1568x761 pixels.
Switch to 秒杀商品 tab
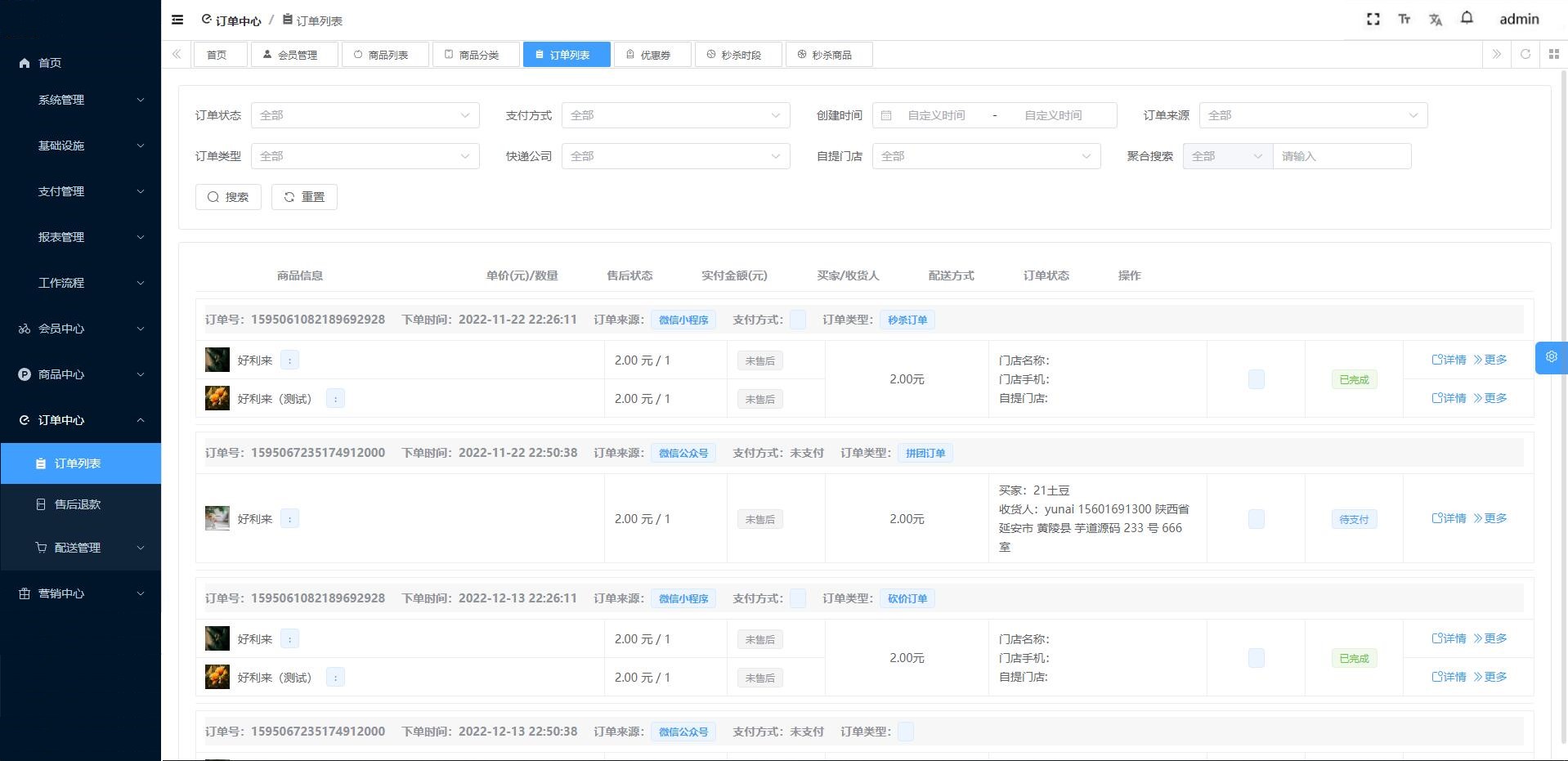pos(829,55)
